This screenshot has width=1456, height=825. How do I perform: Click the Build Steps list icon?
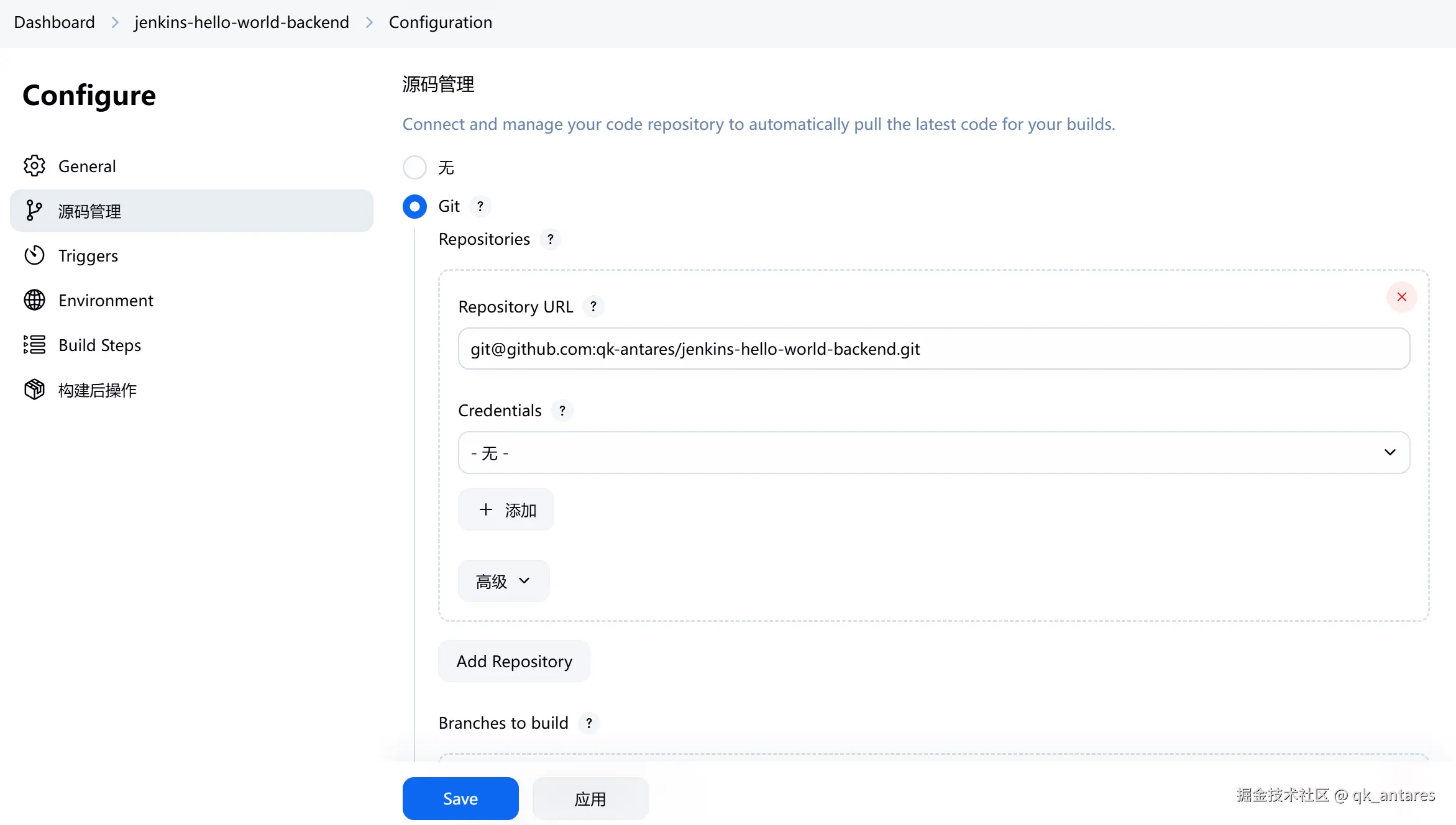point(34,345)
